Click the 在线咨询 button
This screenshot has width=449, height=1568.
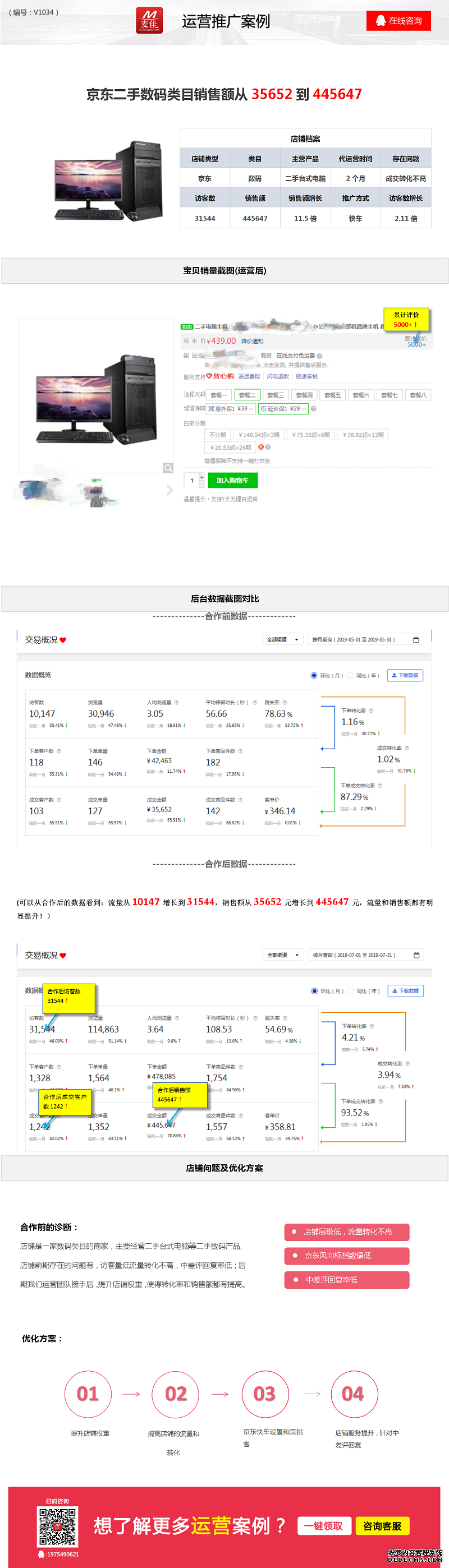pyautogui.click(x=398, y=21)
